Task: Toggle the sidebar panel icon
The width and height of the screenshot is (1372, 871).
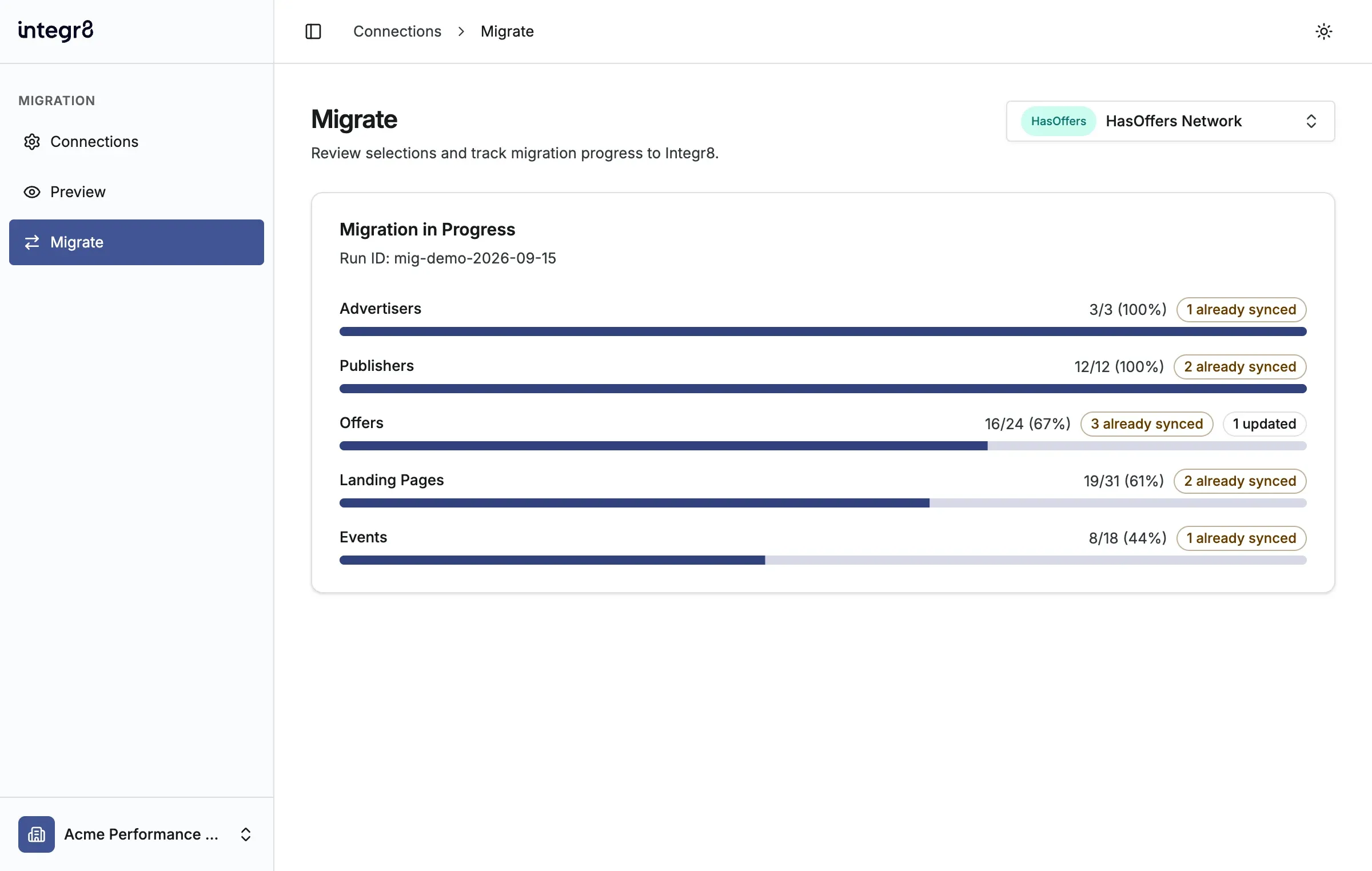Action: coord(313,31)
